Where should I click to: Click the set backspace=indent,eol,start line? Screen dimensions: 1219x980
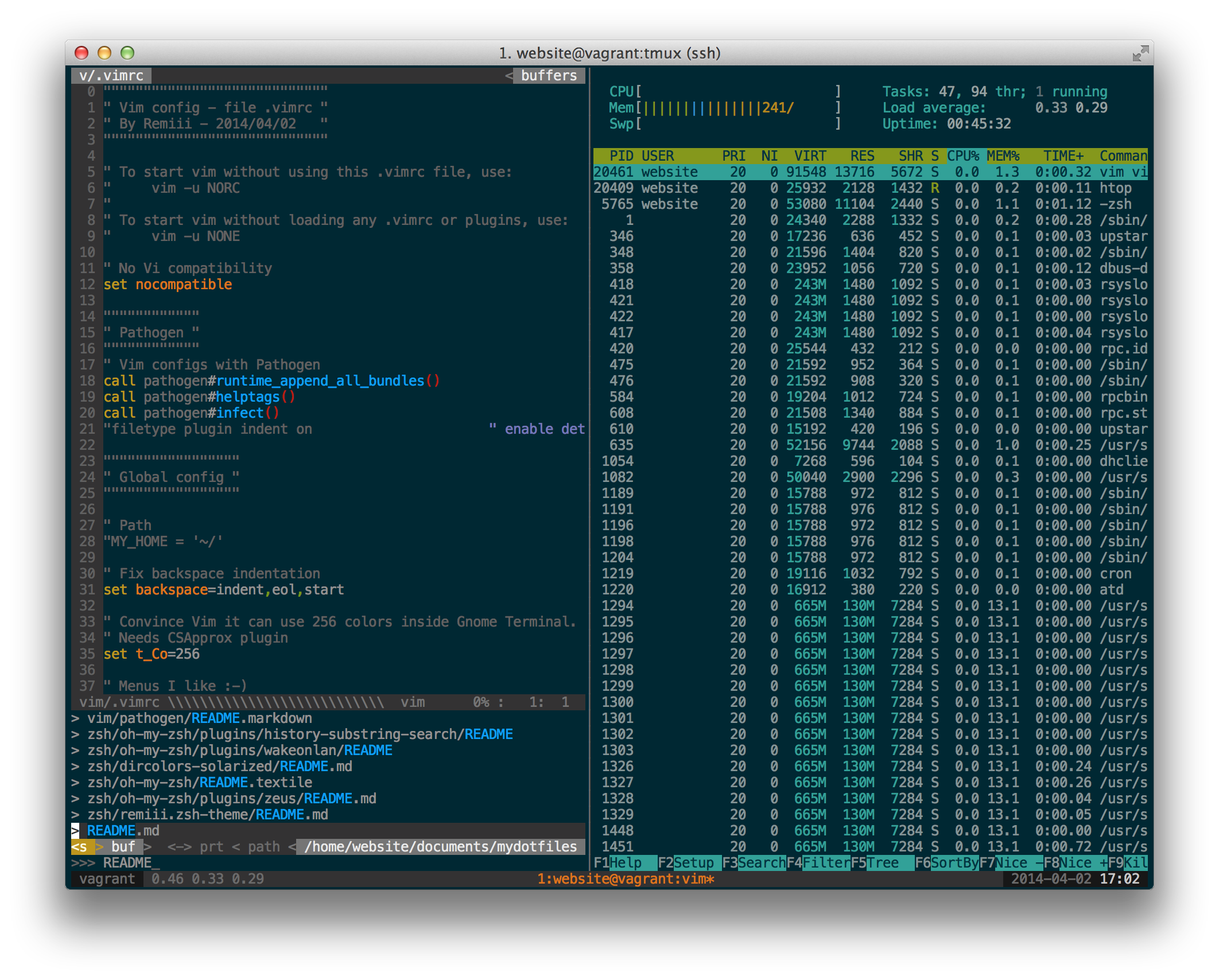[x=224, y=590]
